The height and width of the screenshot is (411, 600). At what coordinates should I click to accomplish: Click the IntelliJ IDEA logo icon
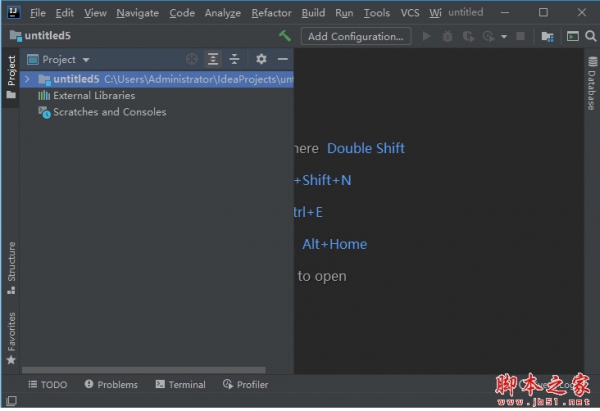coord(14,13)
